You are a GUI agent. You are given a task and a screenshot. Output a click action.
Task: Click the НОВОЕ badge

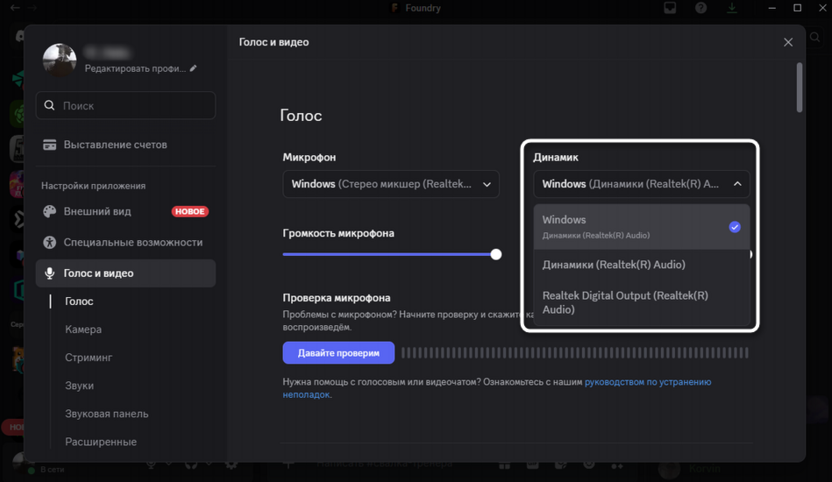coord(189,211)
